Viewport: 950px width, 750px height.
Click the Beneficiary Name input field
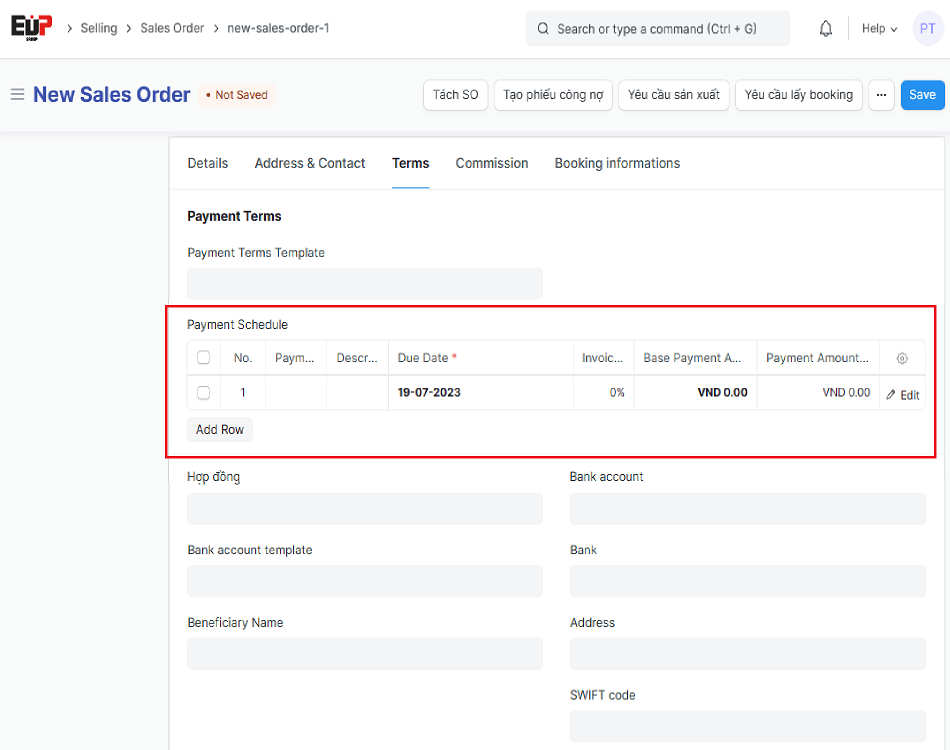[365, 654]
